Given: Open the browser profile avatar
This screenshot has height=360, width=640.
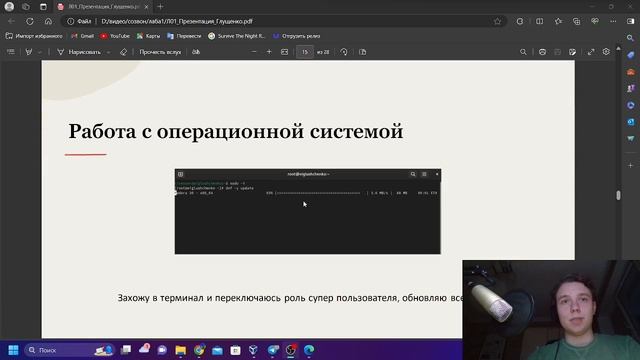Looking at the screenshot, I should 9,7.
